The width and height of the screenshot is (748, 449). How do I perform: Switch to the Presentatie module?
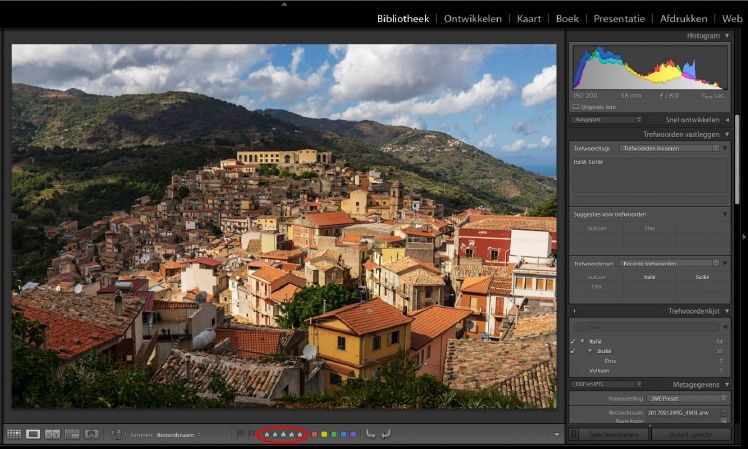tap(619, 19)
